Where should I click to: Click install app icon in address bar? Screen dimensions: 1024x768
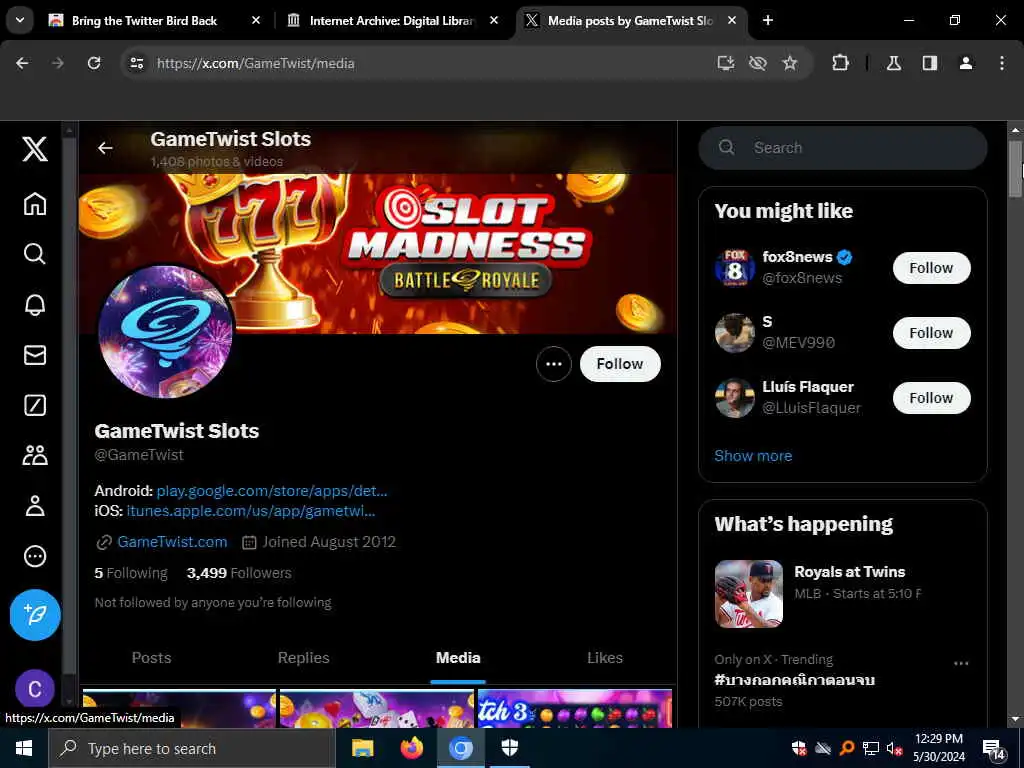726,63
